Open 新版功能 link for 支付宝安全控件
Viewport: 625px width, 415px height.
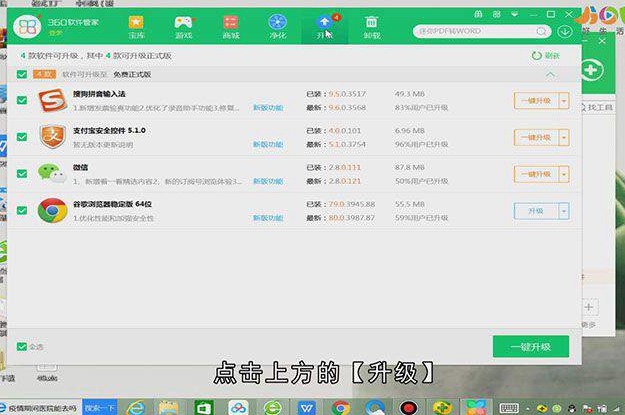pyautogui.click(x=268, y=144)
